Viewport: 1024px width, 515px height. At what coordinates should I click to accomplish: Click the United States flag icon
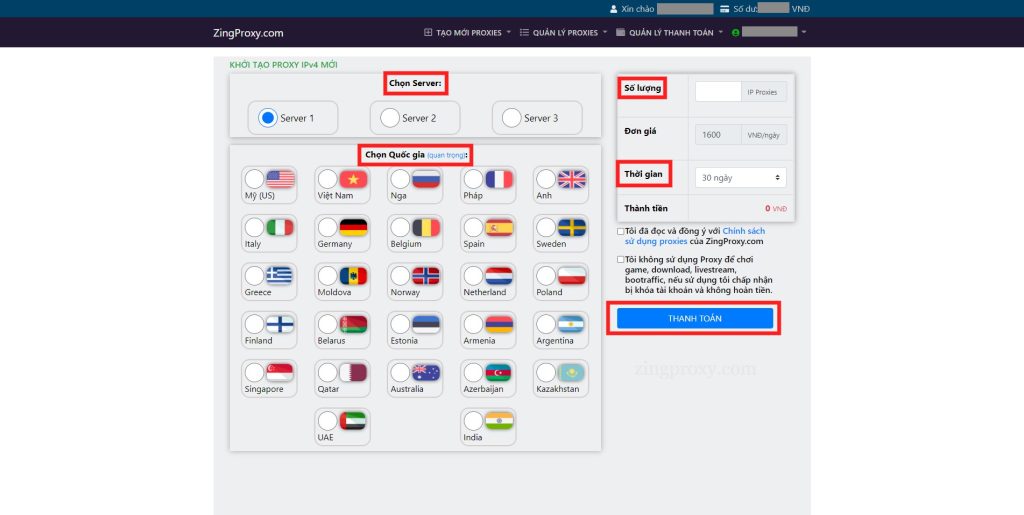coord(281,179)
